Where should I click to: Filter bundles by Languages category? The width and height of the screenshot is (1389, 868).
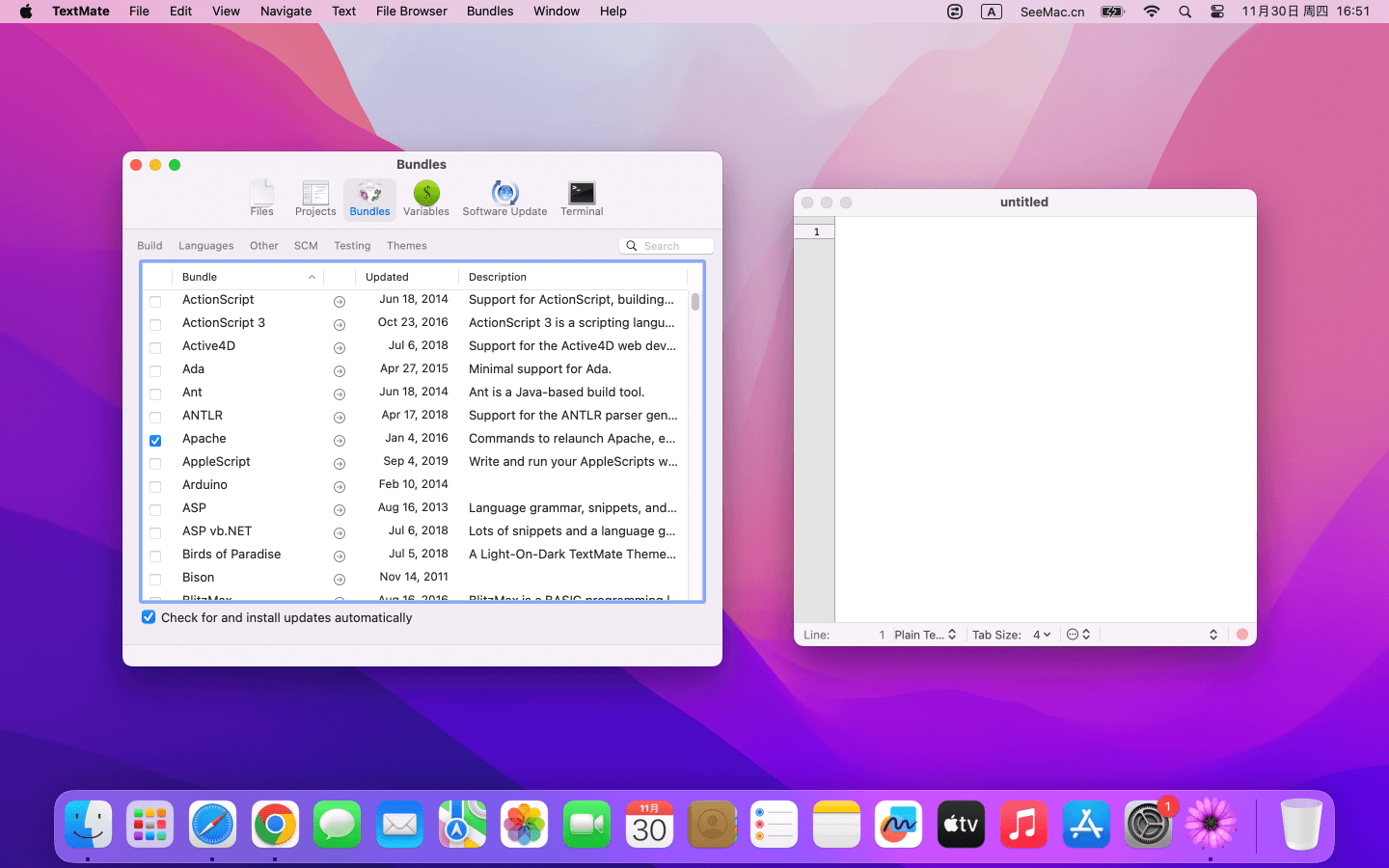coord(205,246)
